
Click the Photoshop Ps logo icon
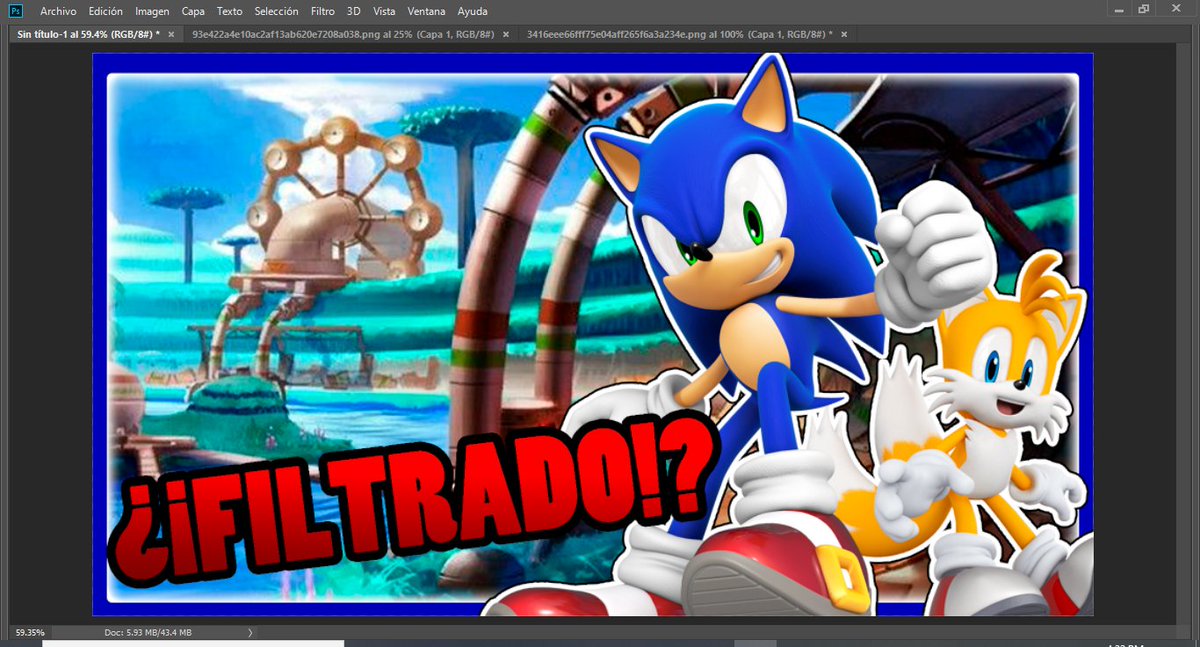coord(16,11)
